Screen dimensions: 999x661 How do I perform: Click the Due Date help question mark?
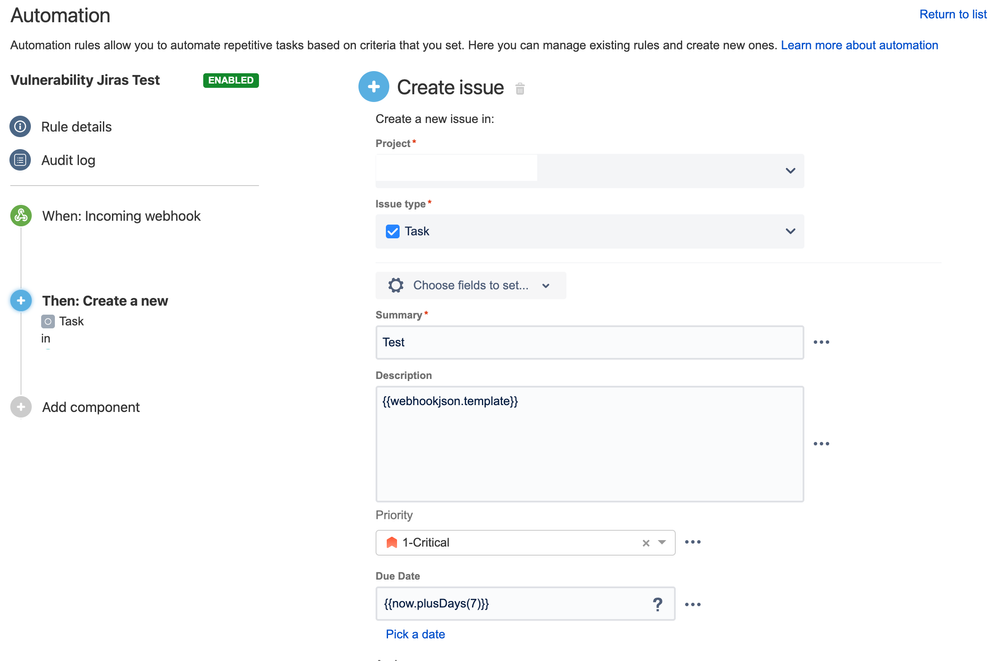658,604
